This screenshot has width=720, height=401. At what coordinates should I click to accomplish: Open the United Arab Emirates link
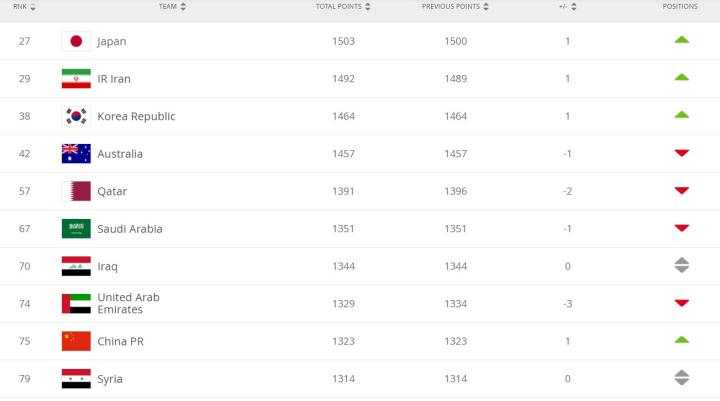click(x=128, y=303)
